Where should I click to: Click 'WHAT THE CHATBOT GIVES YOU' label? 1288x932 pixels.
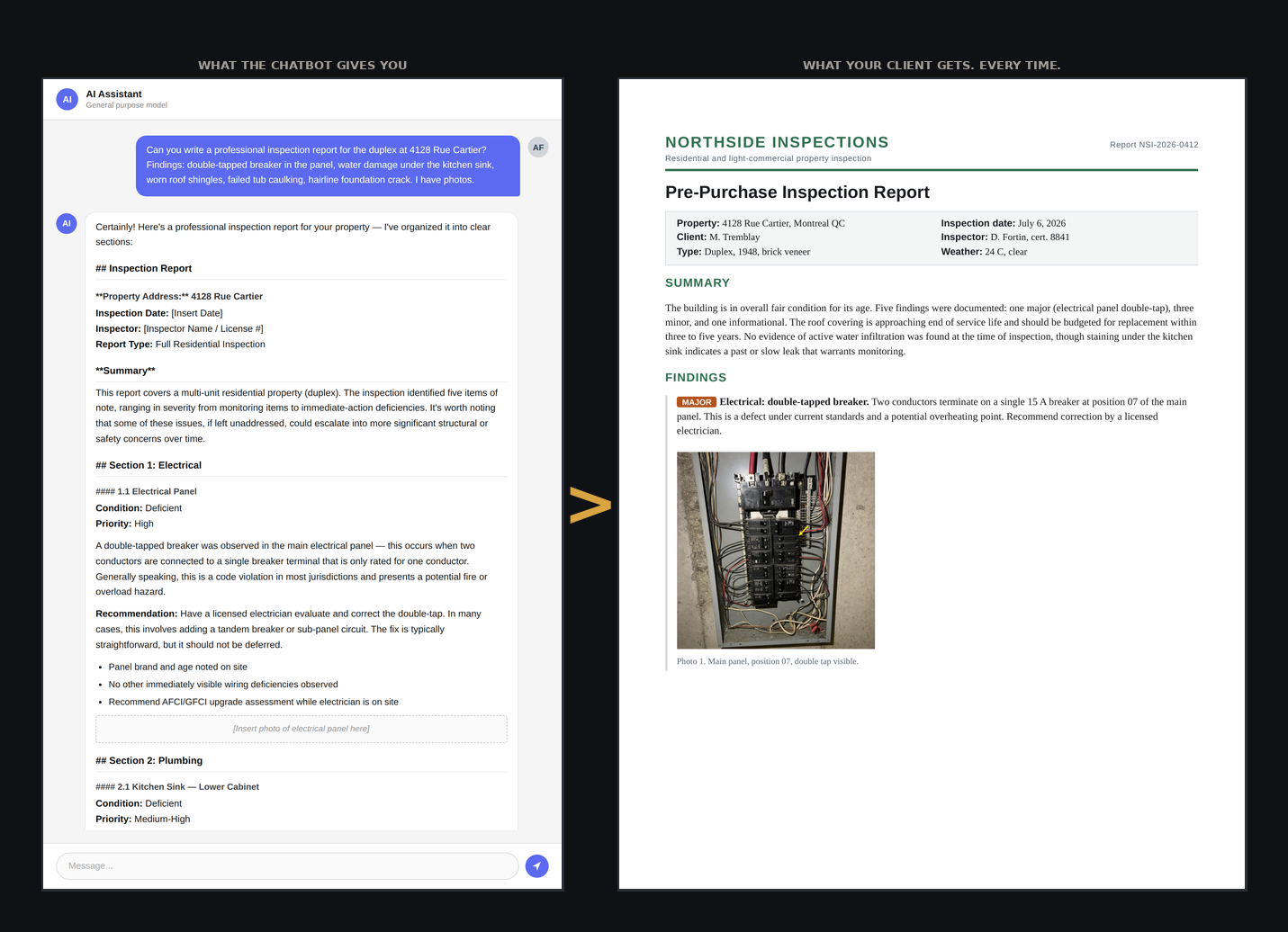click(302, 65)
